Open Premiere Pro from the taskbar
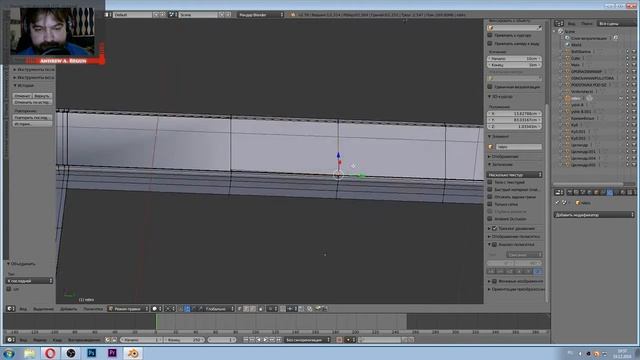This screenshot has height=360, width=640. coord(112,353)
